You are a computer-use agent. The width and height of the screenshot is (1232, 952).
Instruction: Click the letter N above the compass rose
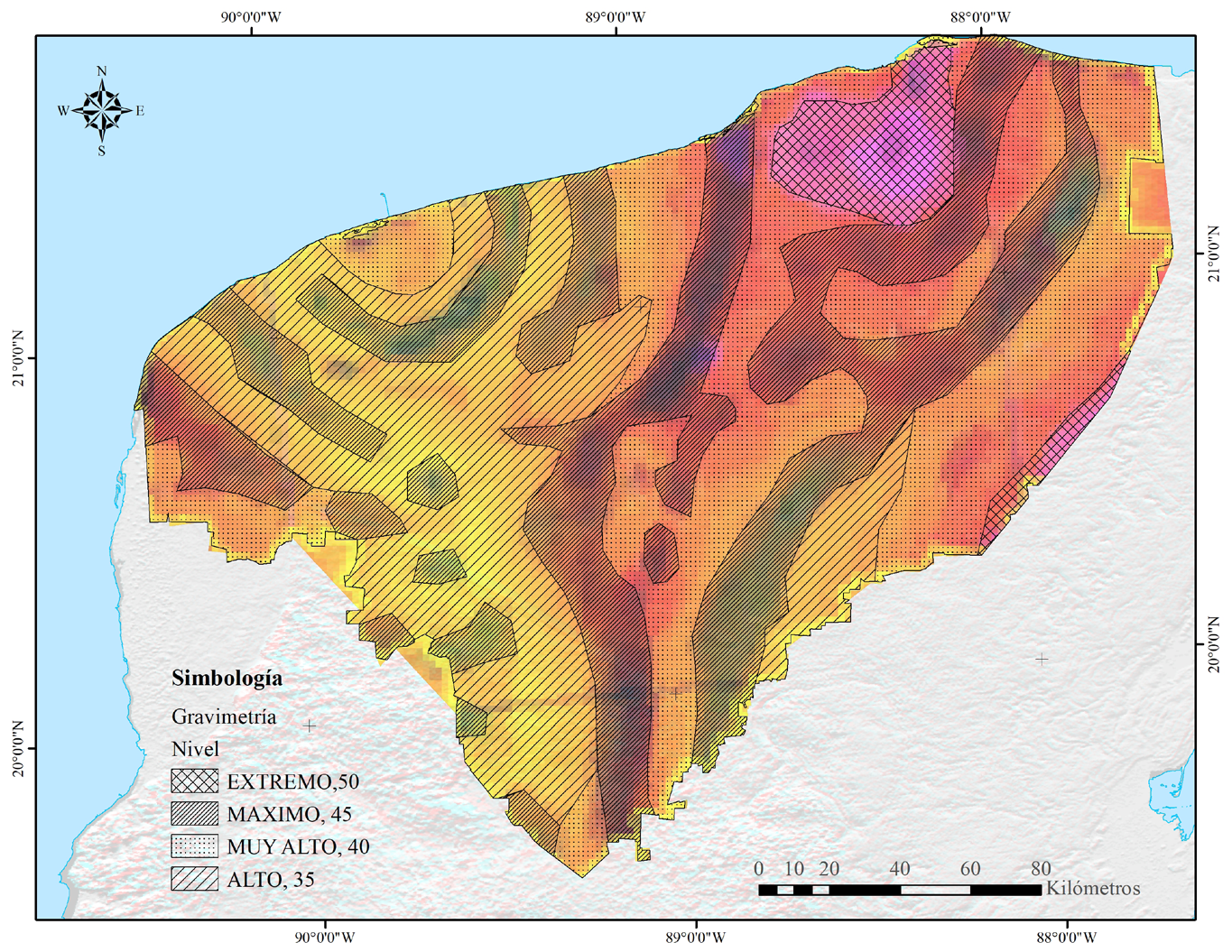[x=101, y=71]
